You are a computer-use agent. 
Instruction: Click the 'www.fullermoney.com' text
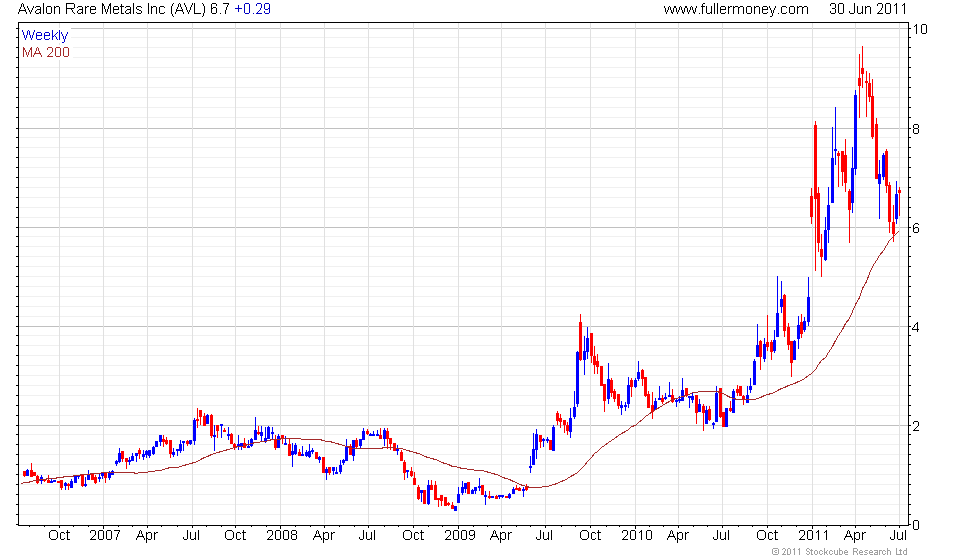pos(736,9)
